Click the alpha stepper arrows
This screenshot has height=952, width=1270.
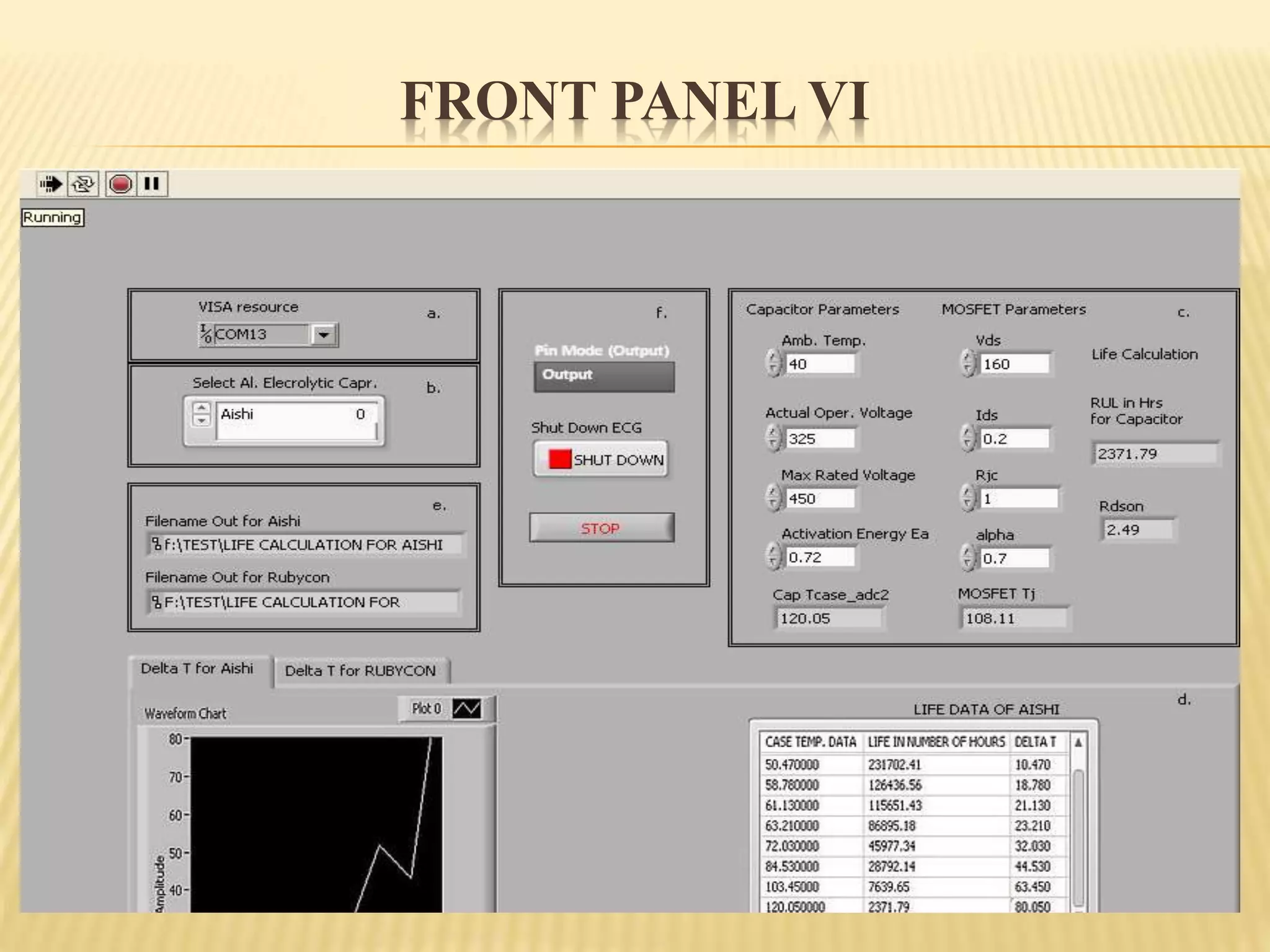pyautogui.click(x=968, y=557)
